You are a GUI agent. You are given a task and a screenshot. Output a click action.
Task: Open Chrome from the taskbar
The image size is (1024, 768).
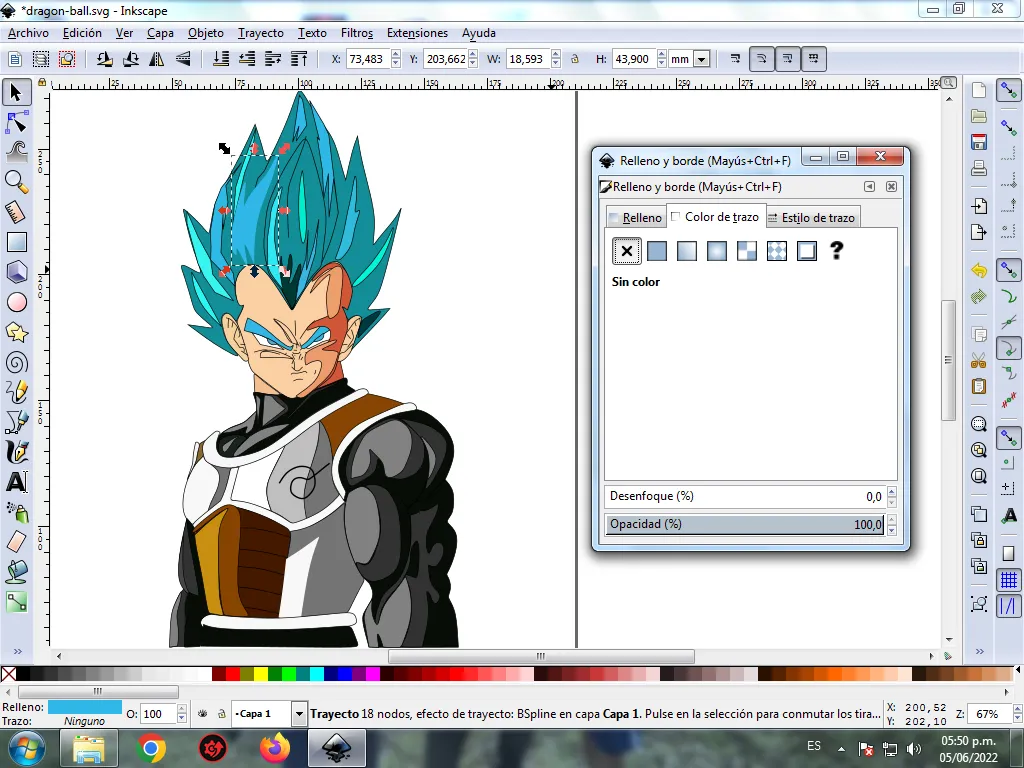pyautogui.click(x=151, y=748)
